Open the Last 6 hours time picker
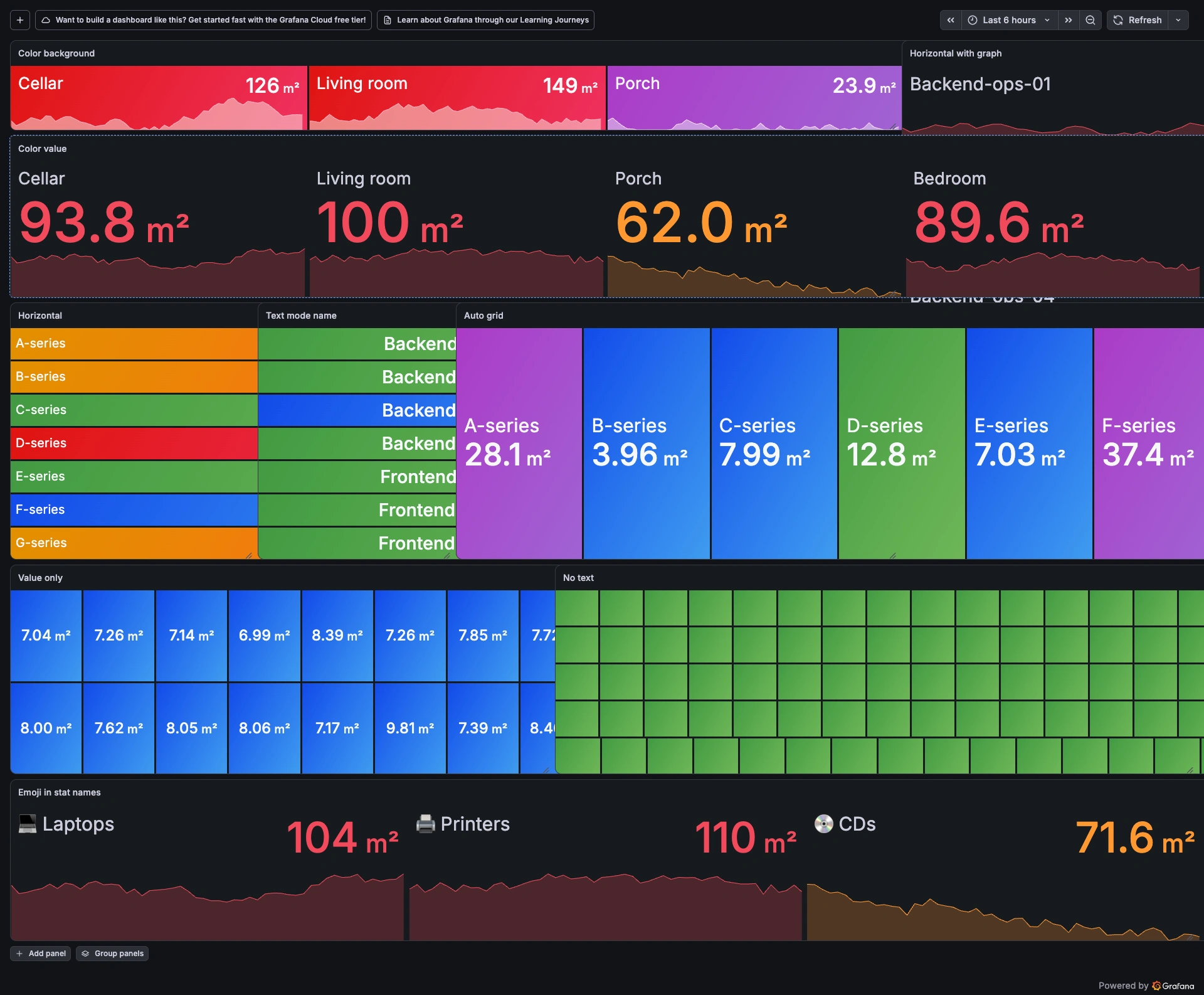The image size is (1204, 995). (x=1010, y=20)
